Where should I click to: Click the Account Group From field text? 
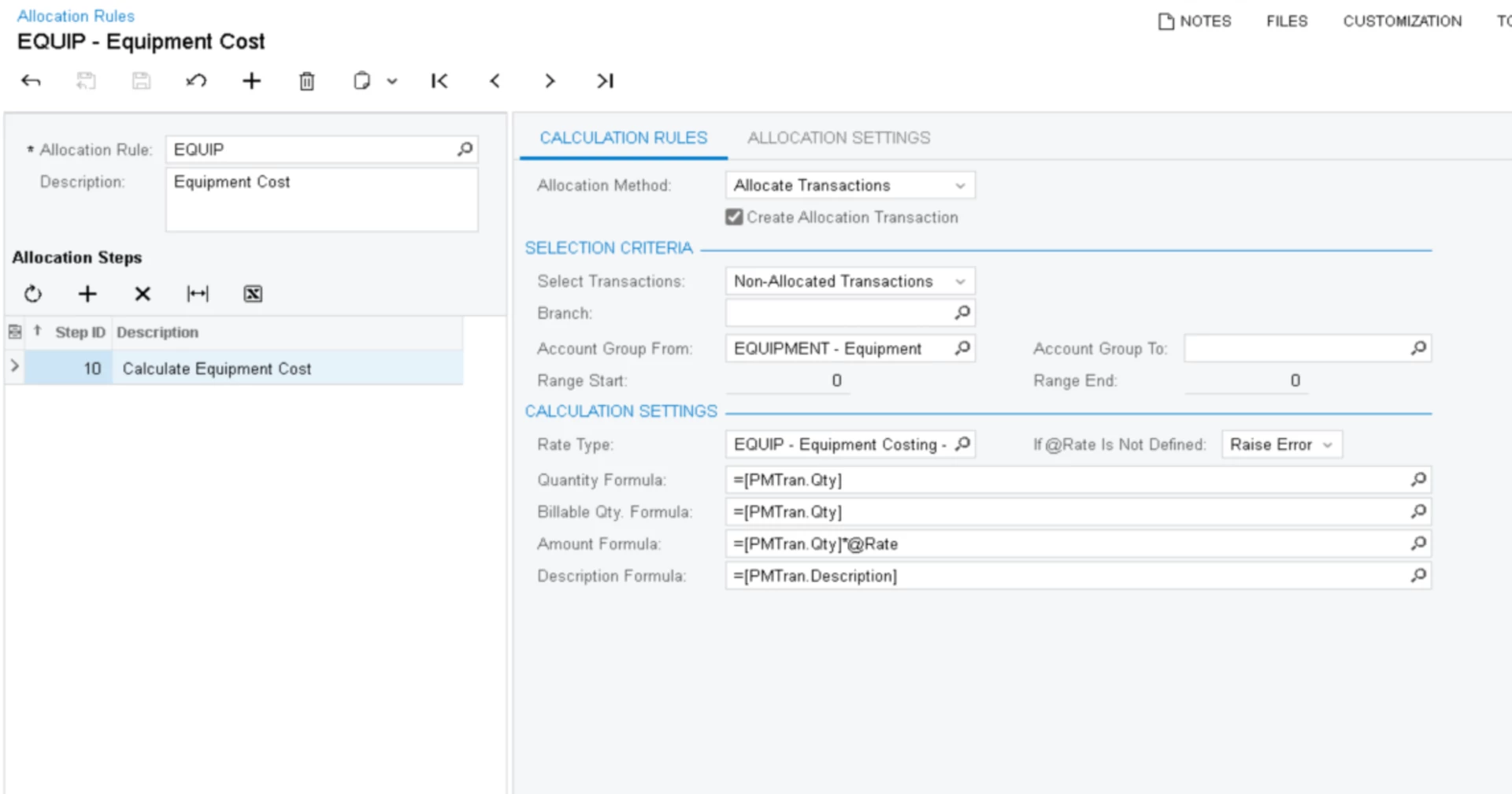[827, 348]
